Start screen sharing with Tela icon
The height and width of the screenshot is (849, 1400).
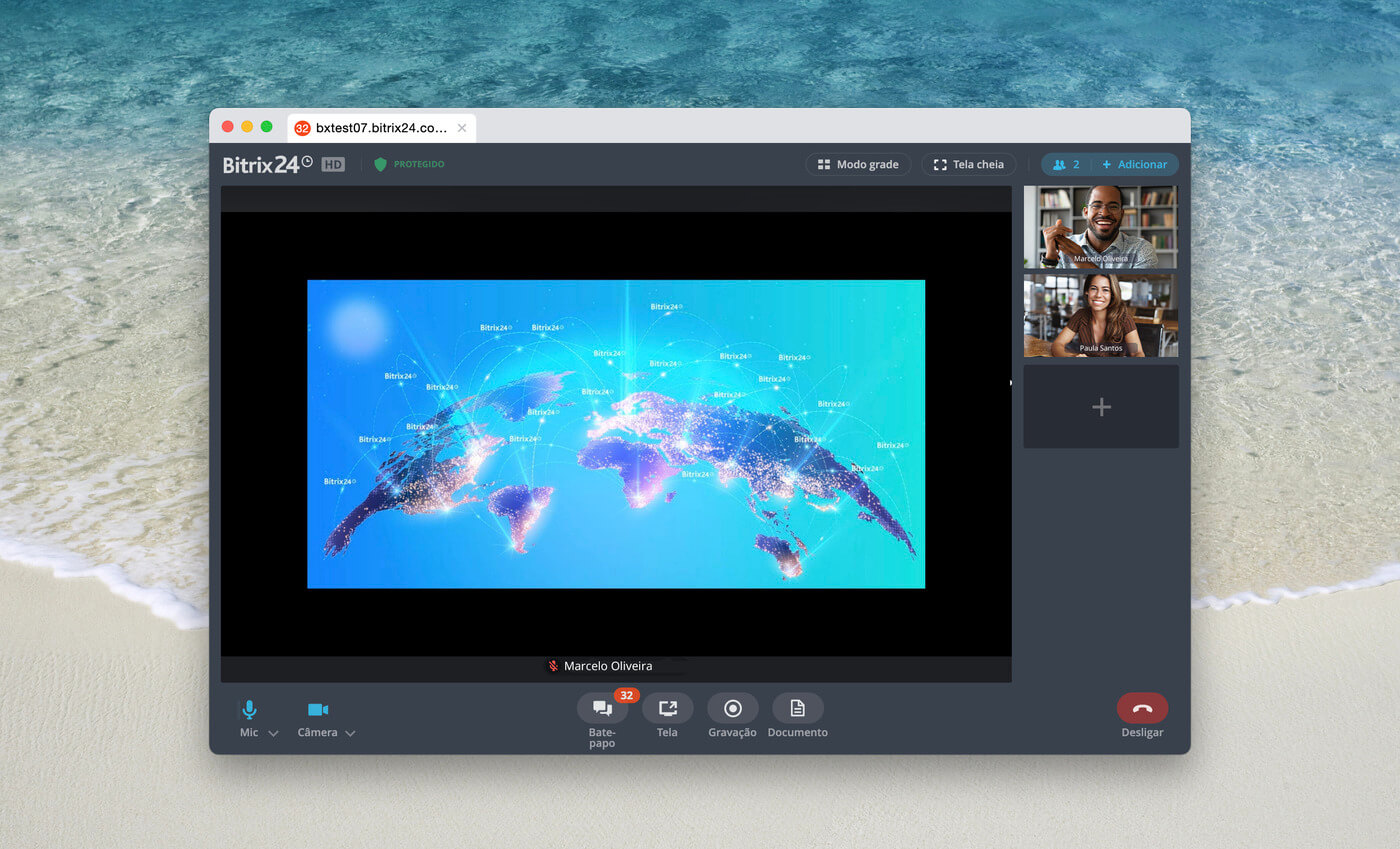667,708
